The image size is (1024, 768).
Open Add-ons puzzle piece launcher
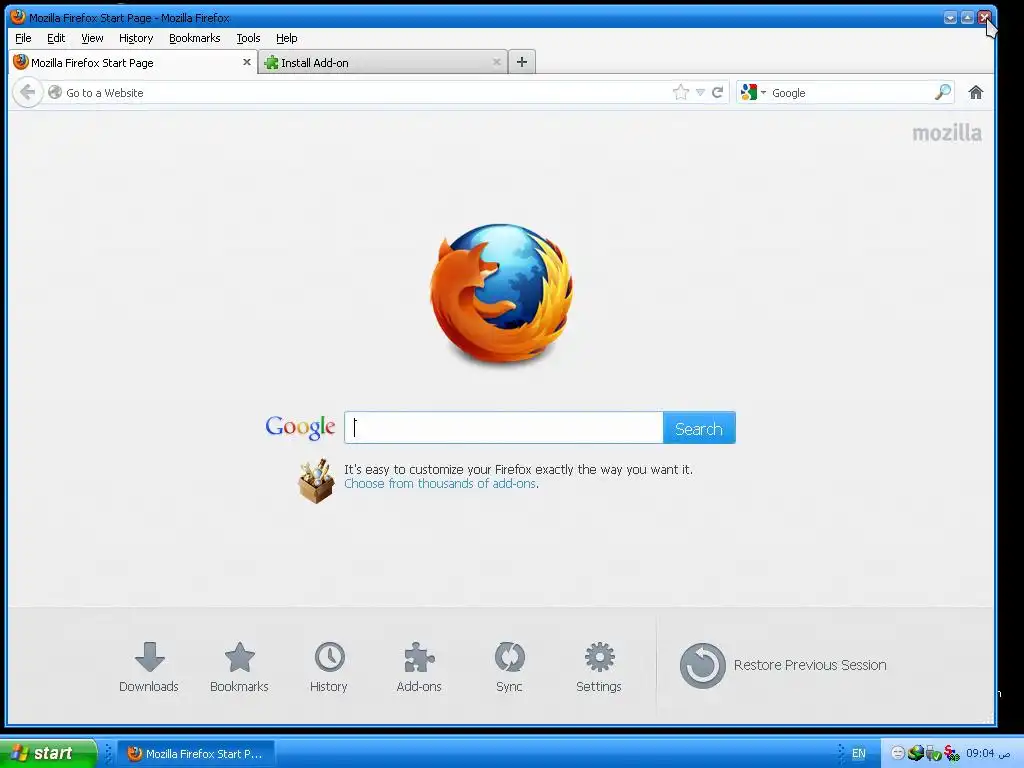[419, 667]
